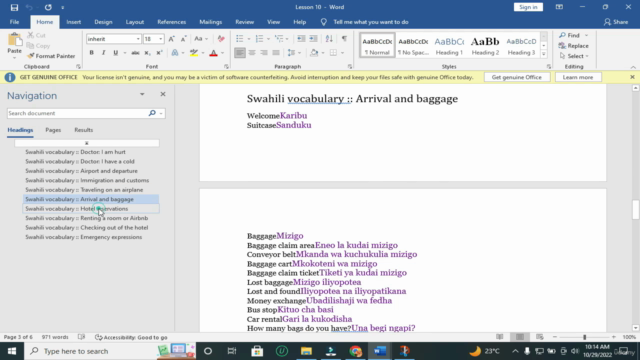Switch to the Layout ribbon tab
Image resolution: width=640 pixels, height=360 pixels.
tap(135, 22)
